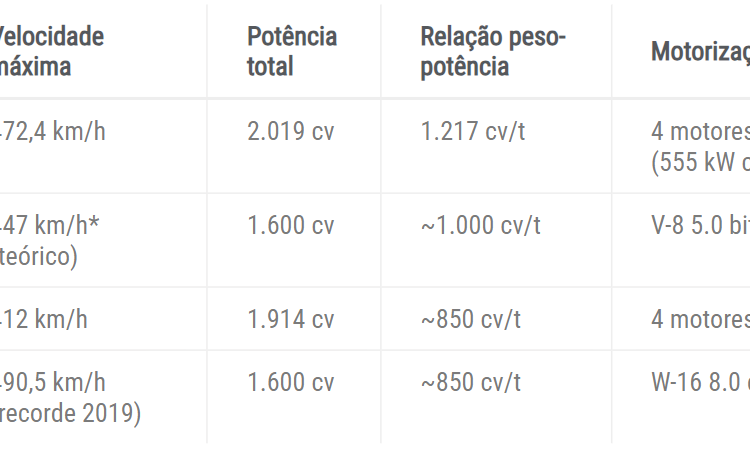
Task: Select 1.600 cv in the recorde 2019 row
Action: pos(291,383)
